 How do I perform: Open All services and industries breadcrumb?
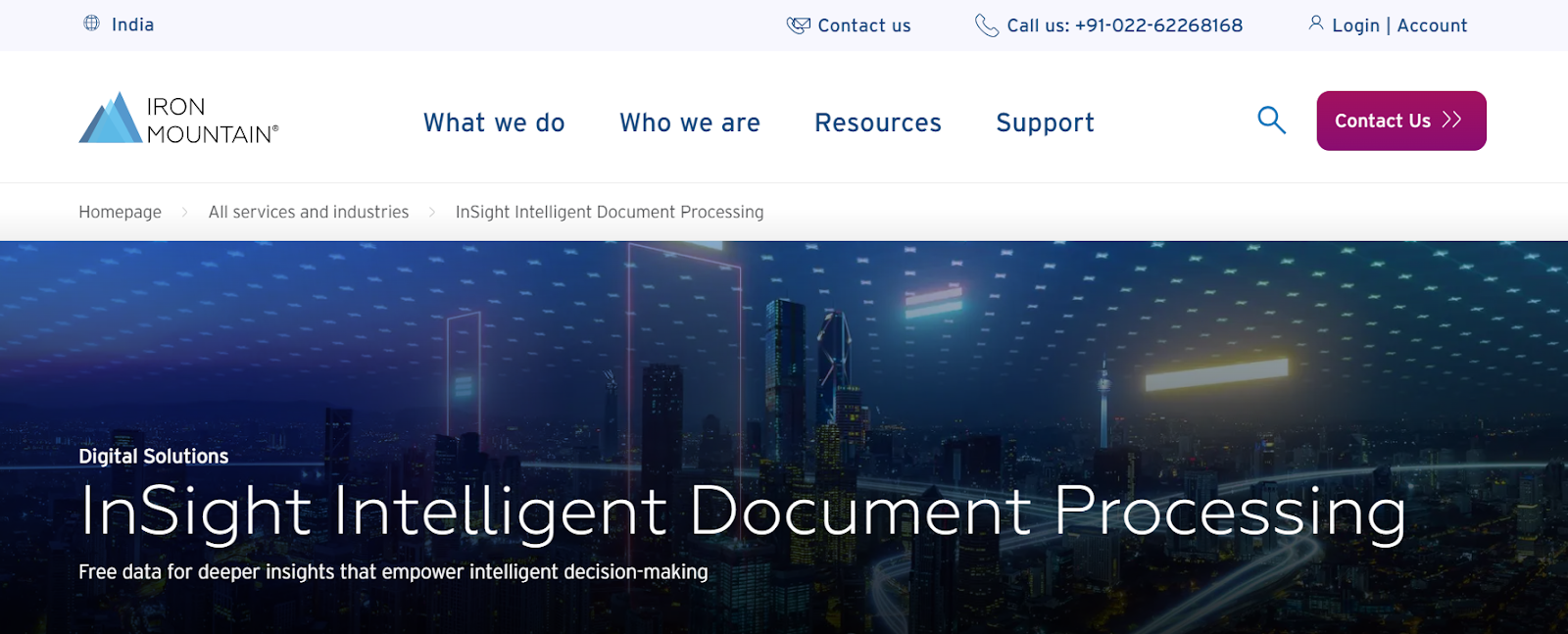[x=309, y=212]
